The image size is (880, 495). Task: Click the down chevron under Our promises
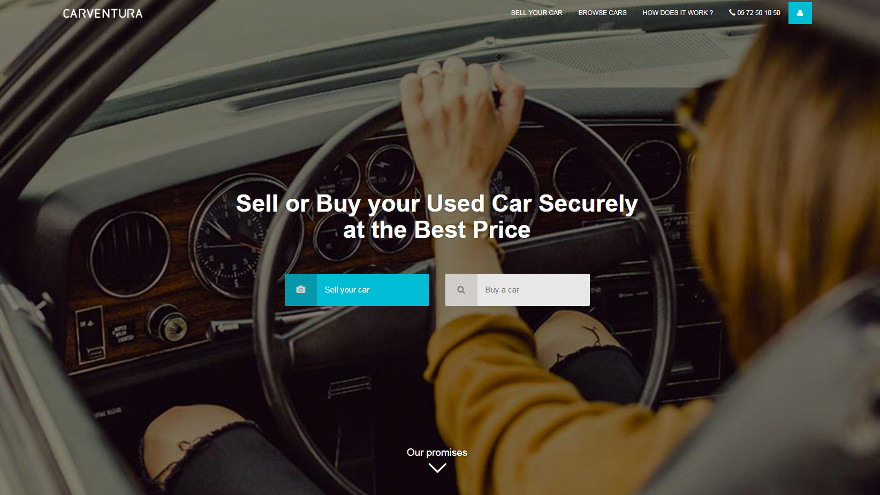(x=437, y=468)
